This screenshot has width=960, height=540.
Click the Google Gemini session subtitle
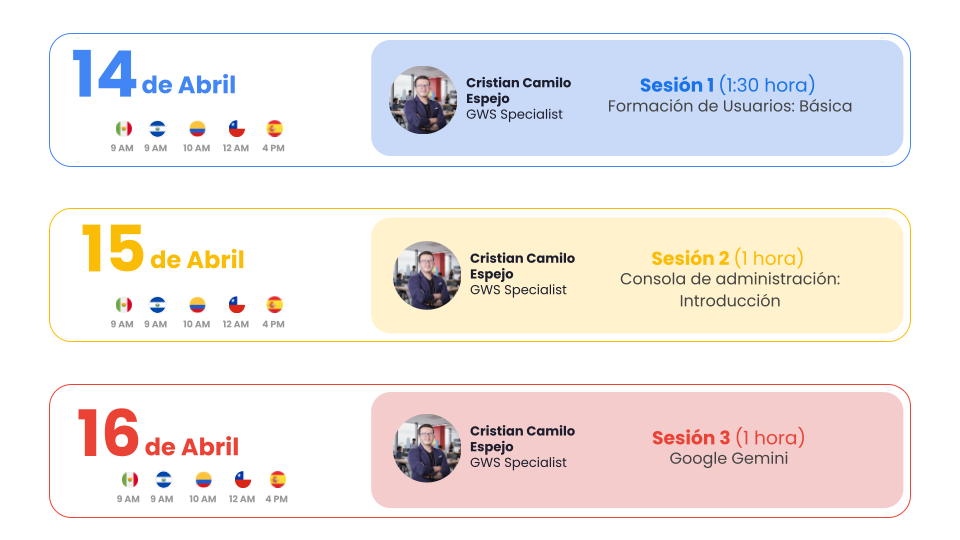click(728, 459)
